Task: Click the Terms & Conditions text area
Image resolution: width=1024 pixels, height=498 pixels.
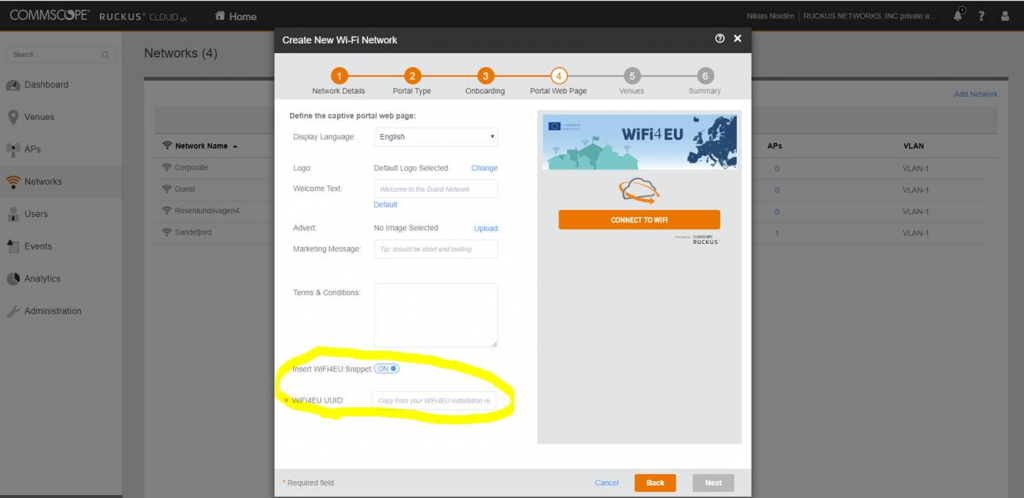Action: (x=435, y=314)
